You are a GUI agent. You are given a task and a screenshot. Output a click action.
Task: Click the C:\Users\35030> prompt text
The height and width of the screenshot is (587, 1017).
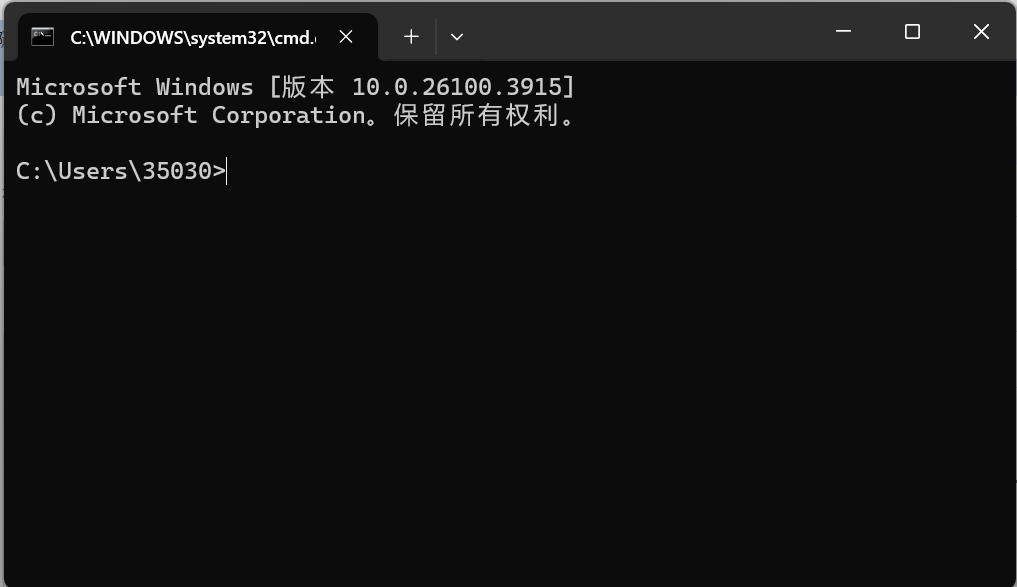pyautogui.click(x=120, y=171)
